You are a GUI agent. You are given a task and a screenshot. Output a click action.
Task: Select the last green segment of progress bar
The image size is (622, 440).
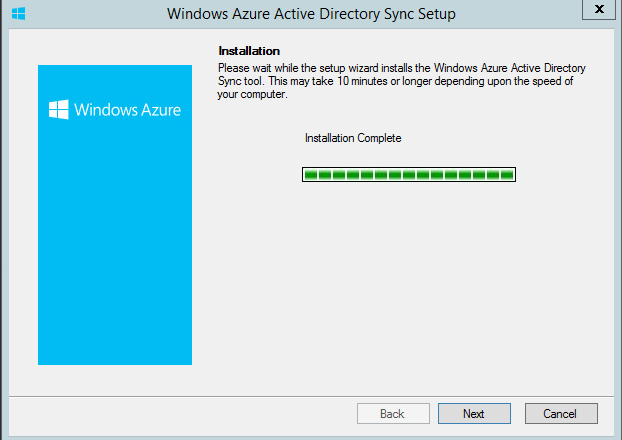[507, 175]
